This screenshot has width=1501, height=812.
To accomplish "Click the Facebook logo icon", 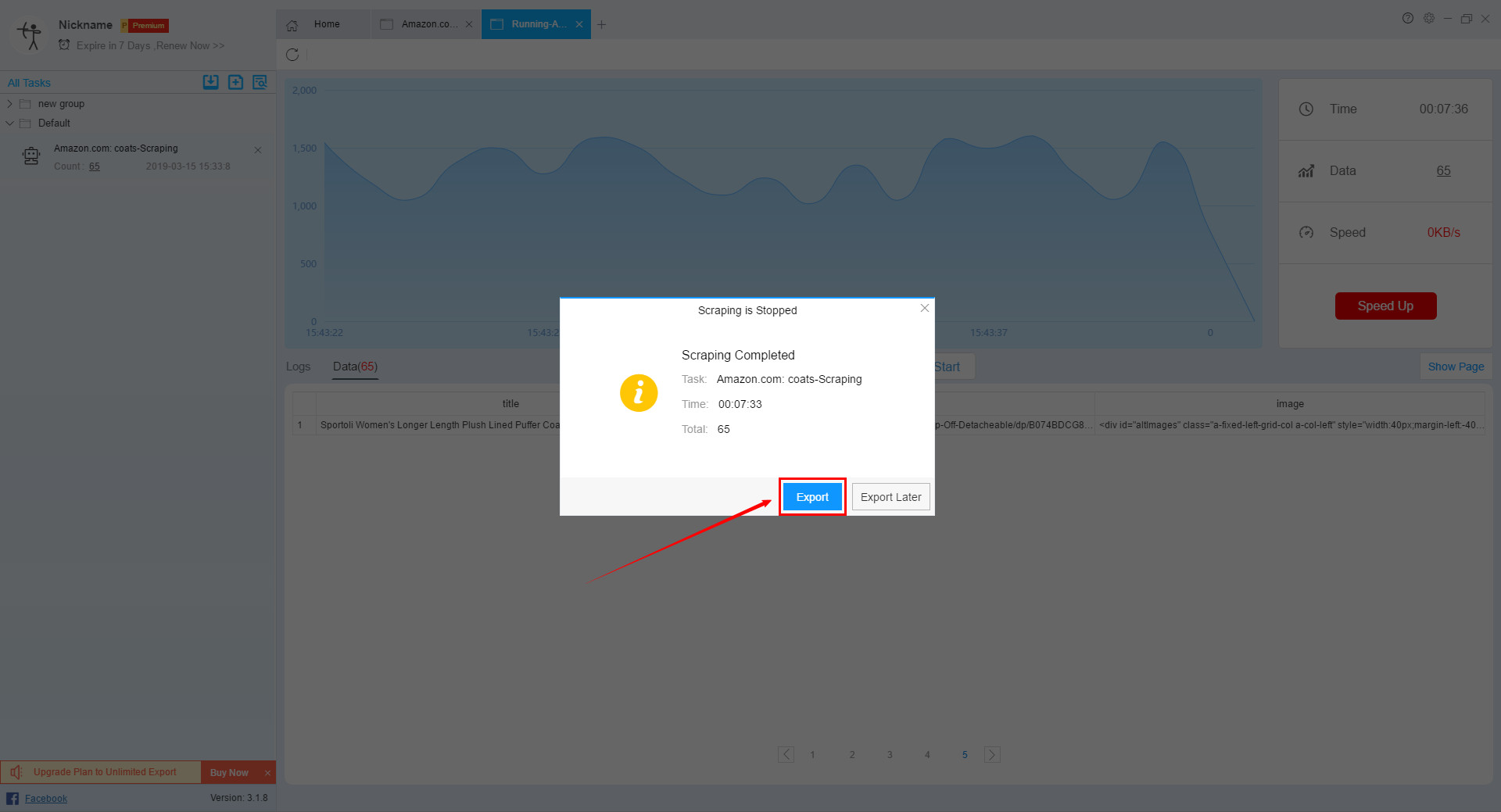I will coord(13,799).
